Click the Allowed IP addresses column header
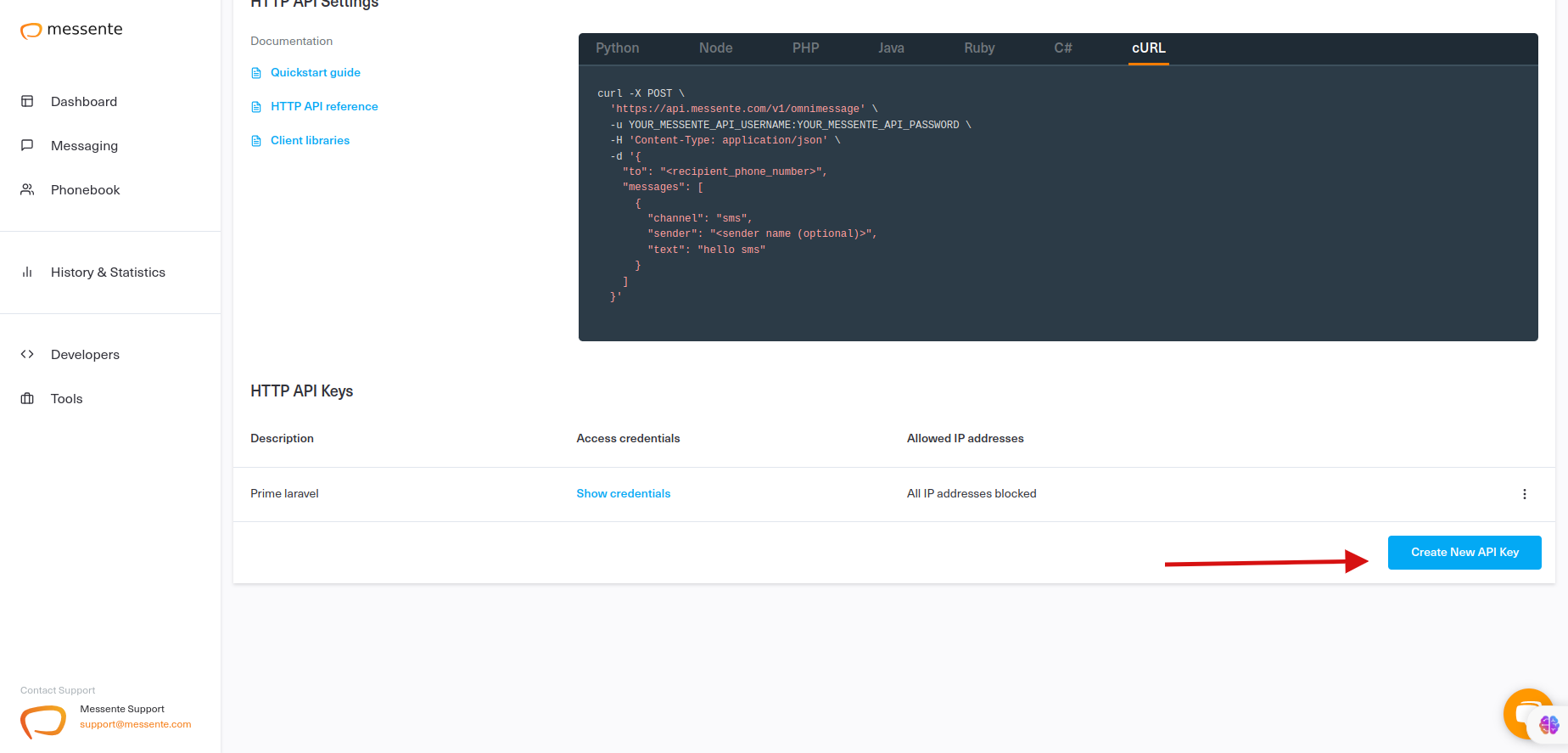Viewport: 1568px width, 753px height. (x=965, y=439)
